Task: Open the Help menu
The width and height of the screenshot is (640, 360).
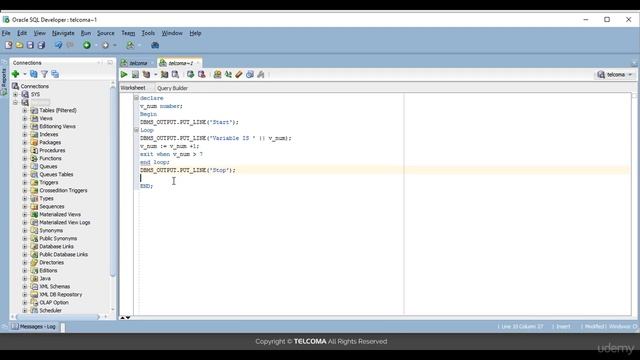Action: click(195, 33)
